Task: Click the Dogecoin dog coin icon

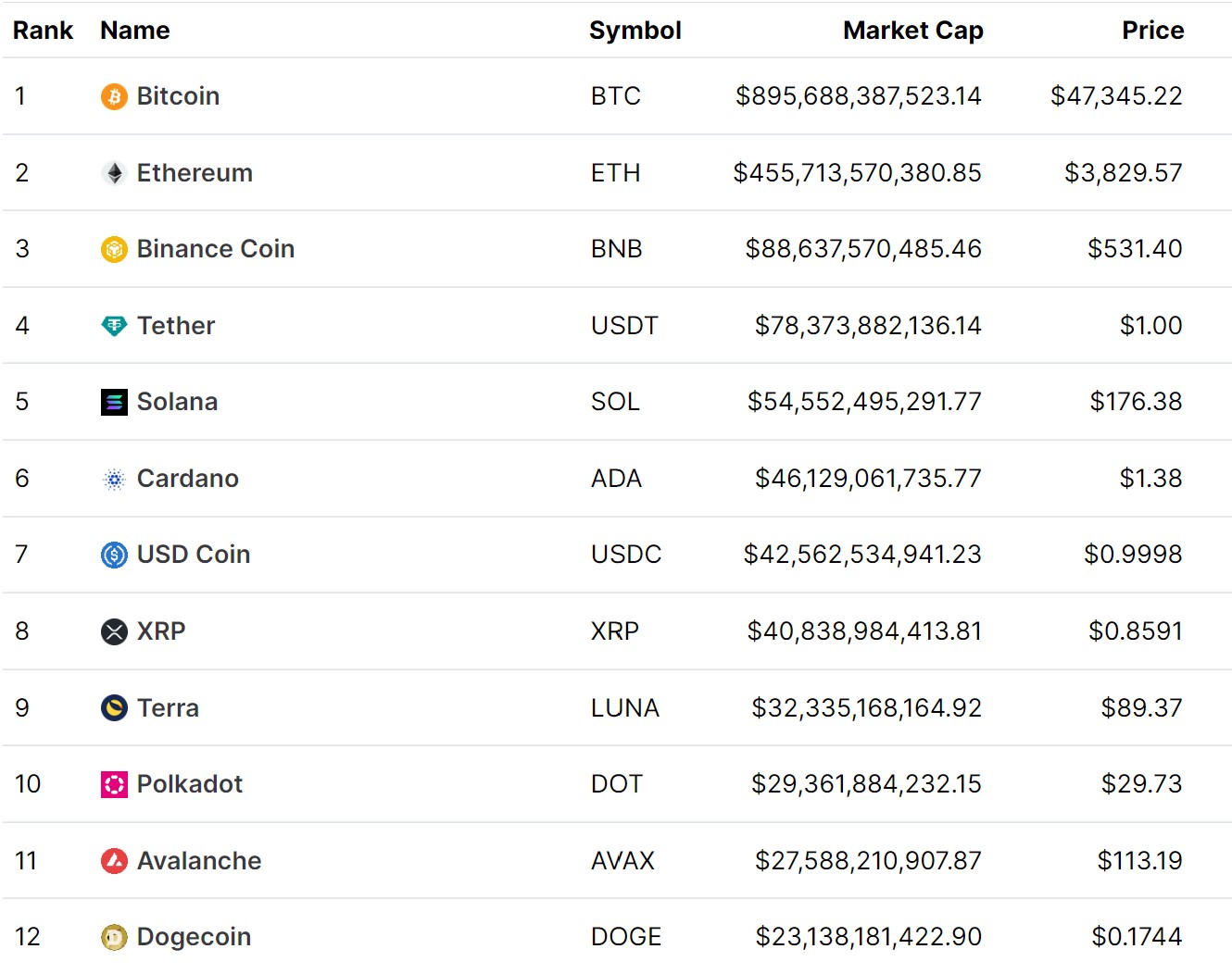Action: (114, 937)
